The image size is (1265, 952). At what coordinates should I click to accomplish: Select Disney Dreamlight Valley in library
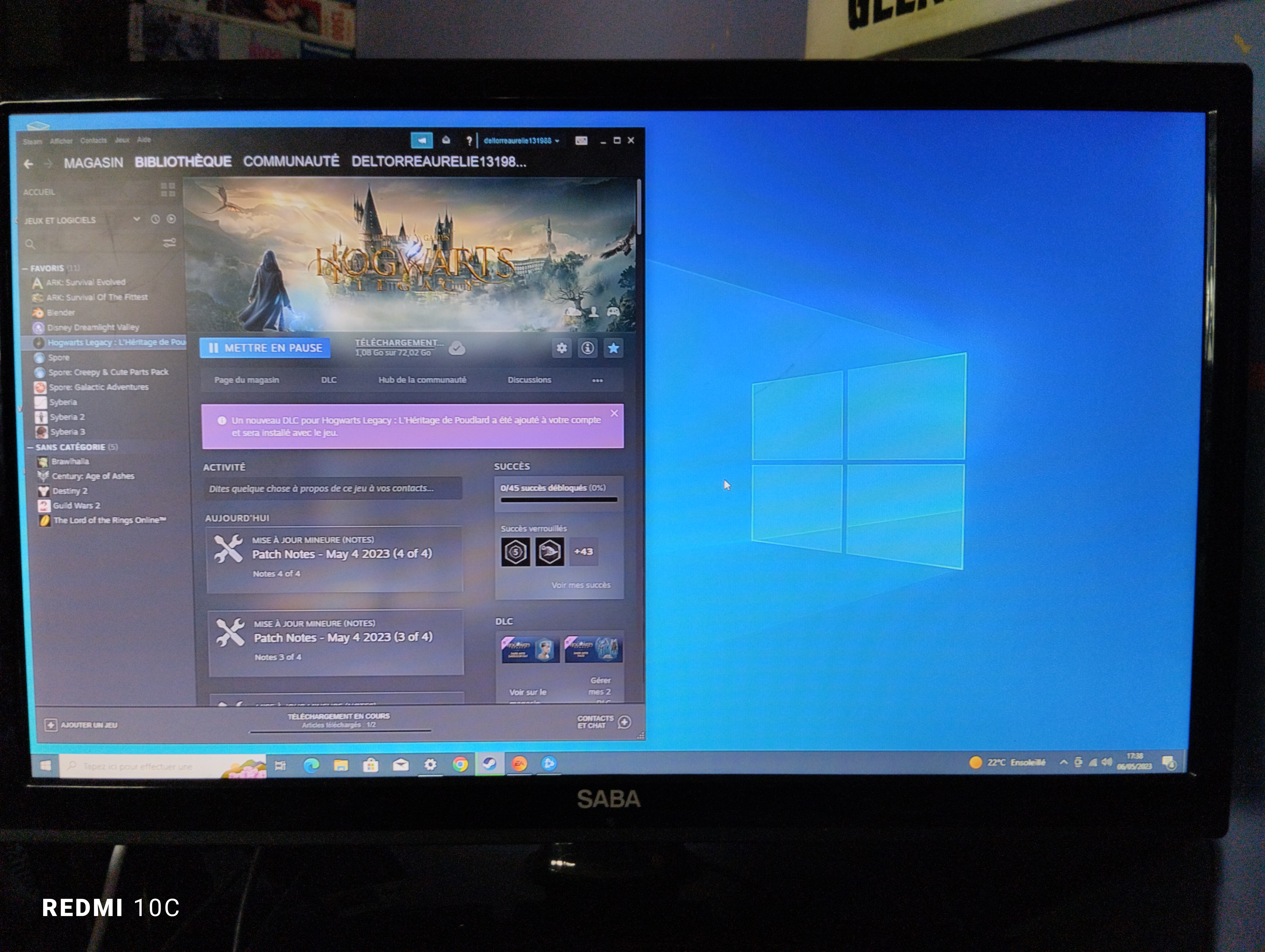(93, 328)
